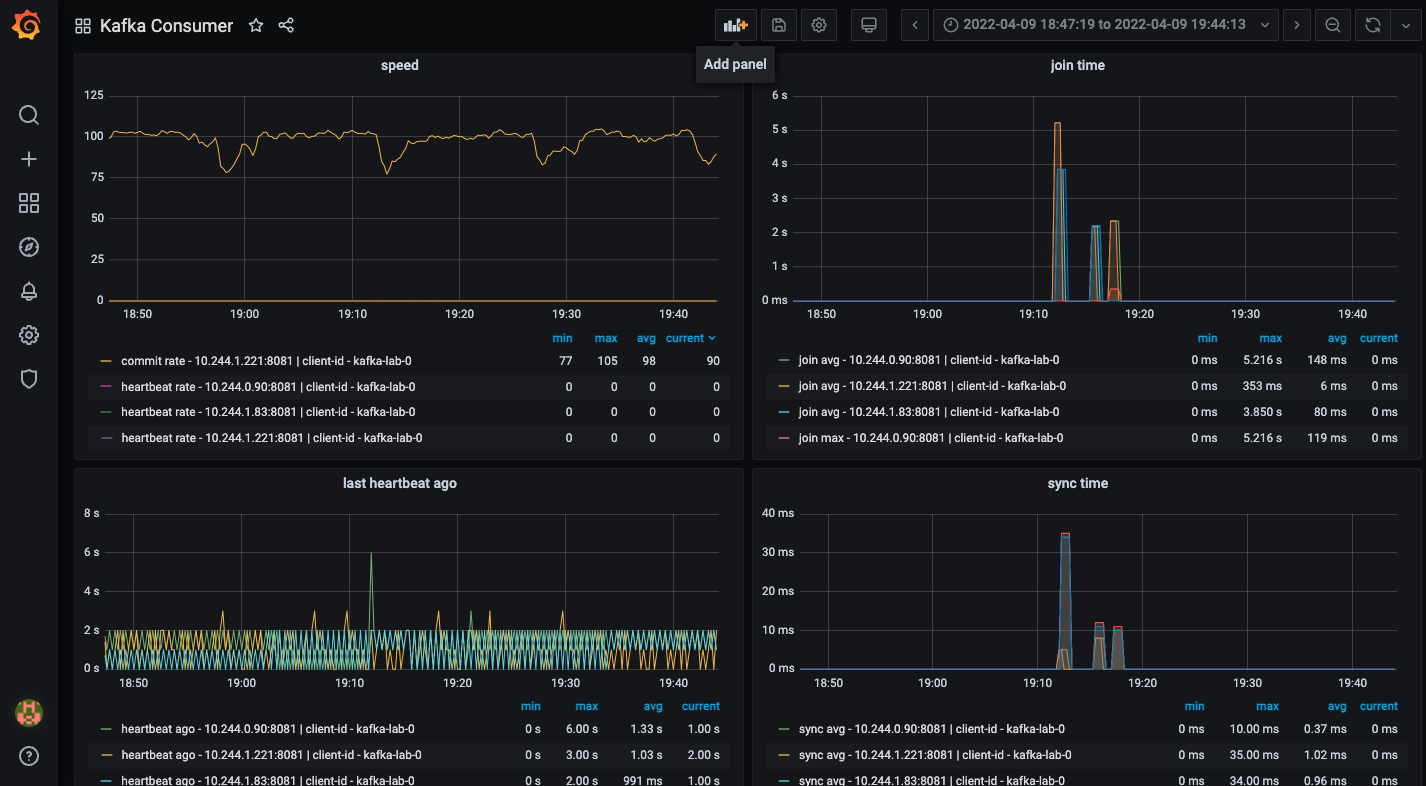1426x786 pixels.
Task: Save the dashboard with disk icon
Action: coord(779,25)
